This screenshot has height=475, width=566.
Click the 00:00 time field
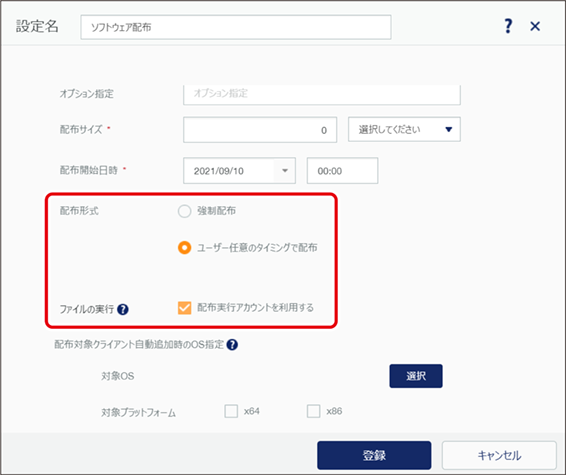pos(343,170)
